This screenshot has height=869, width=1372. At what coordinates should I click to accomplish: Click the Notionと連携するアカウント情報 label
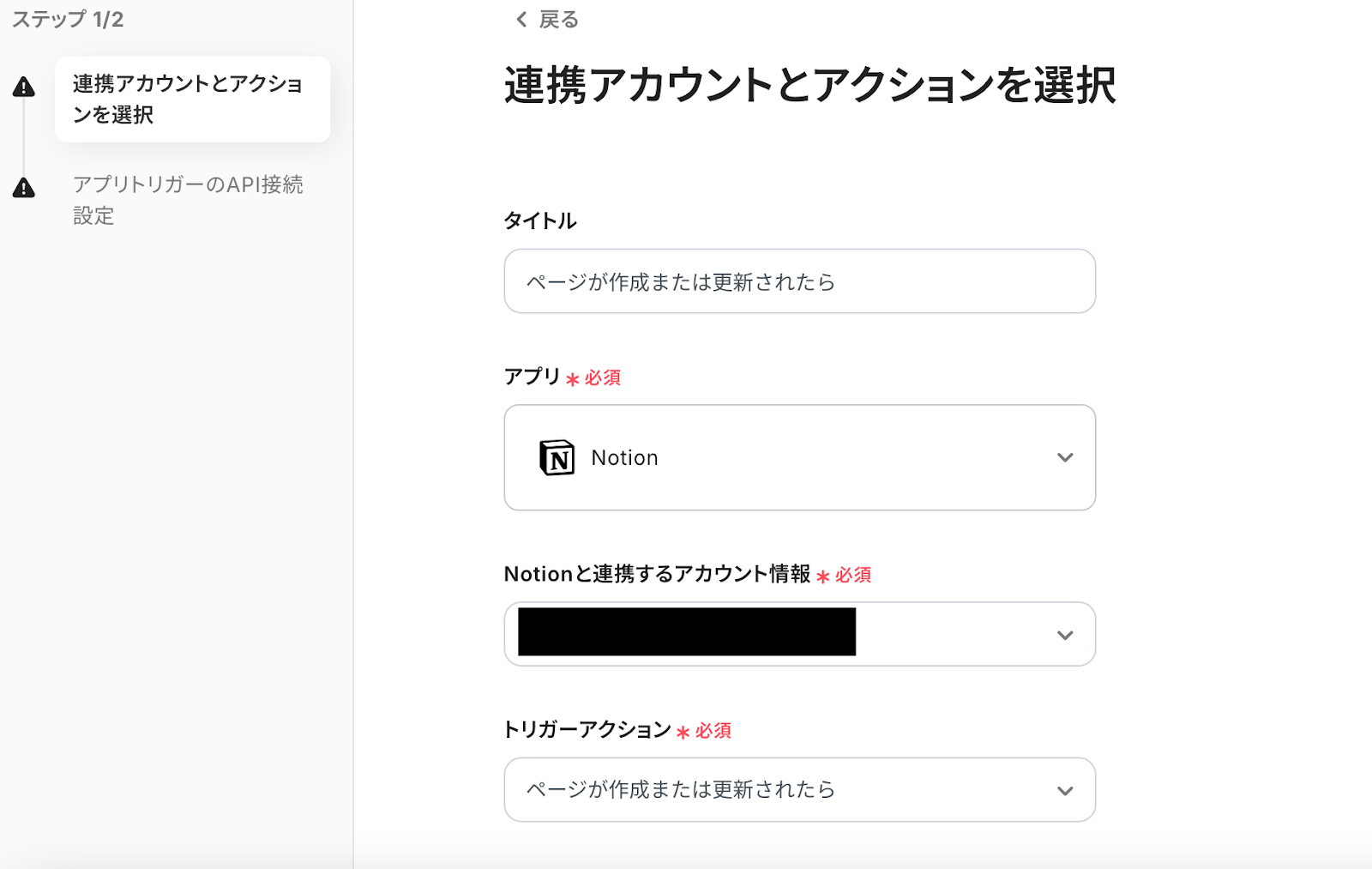pos(657,574)
